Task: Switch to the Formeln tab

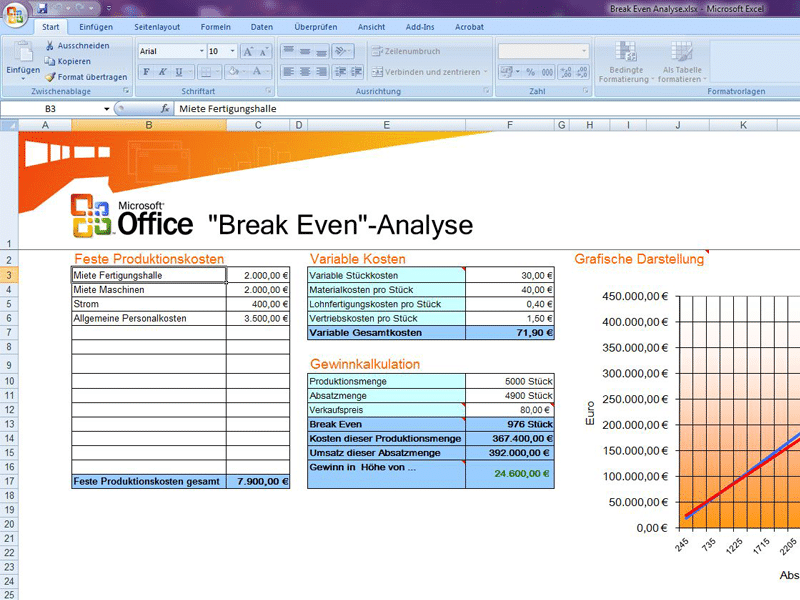Action: tap(215, 27)
